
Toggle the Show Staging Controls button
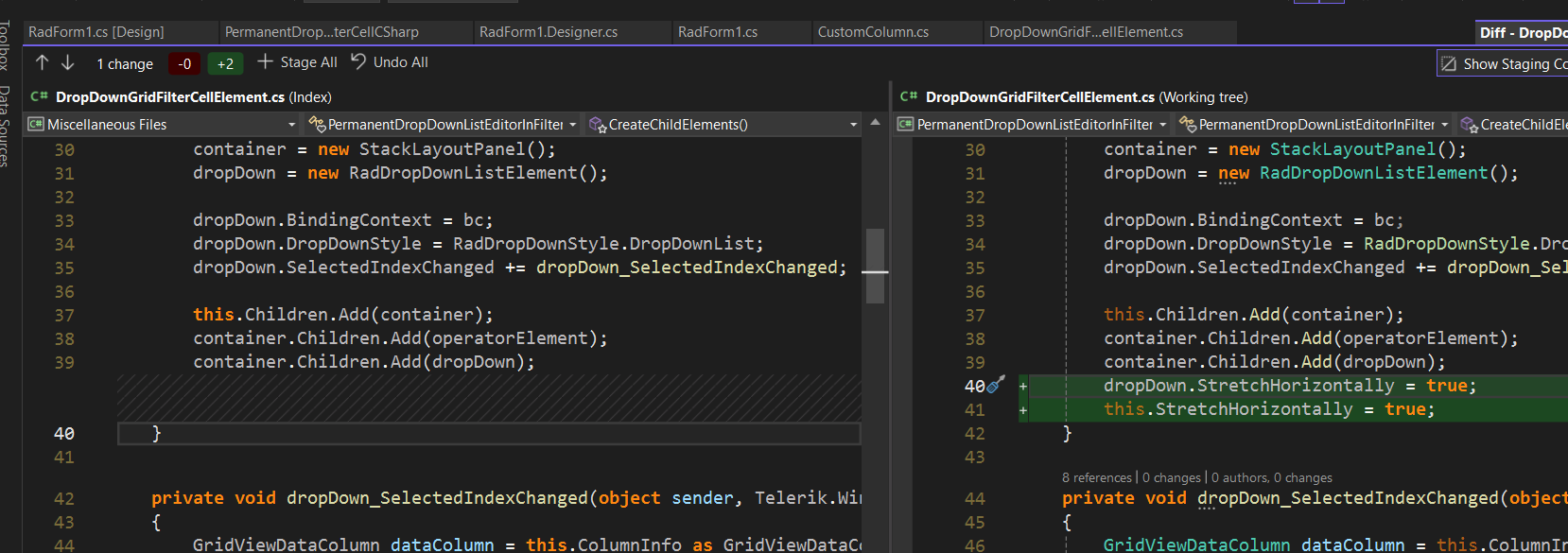(1503, 64)
